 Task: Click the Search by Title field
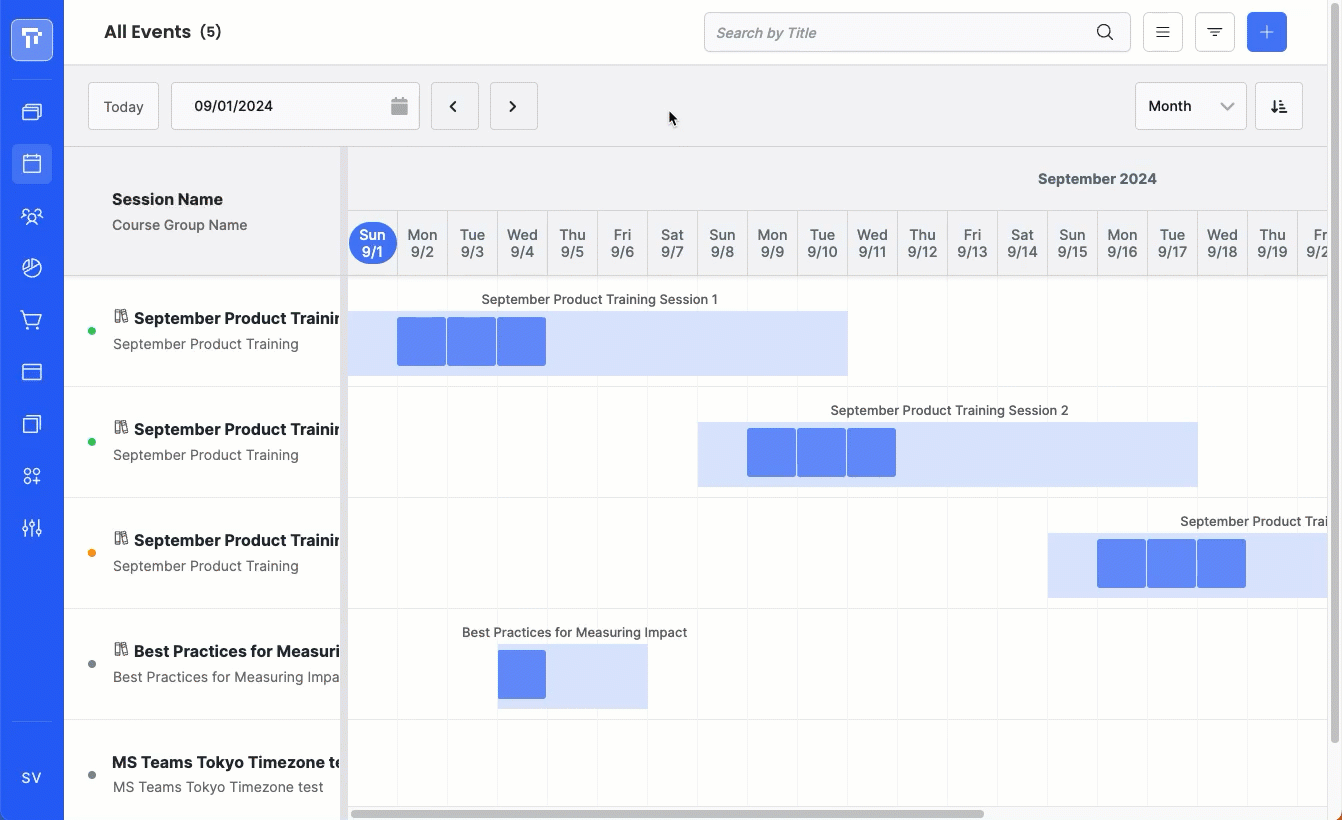pyautogui.click(x=917, y=32)
